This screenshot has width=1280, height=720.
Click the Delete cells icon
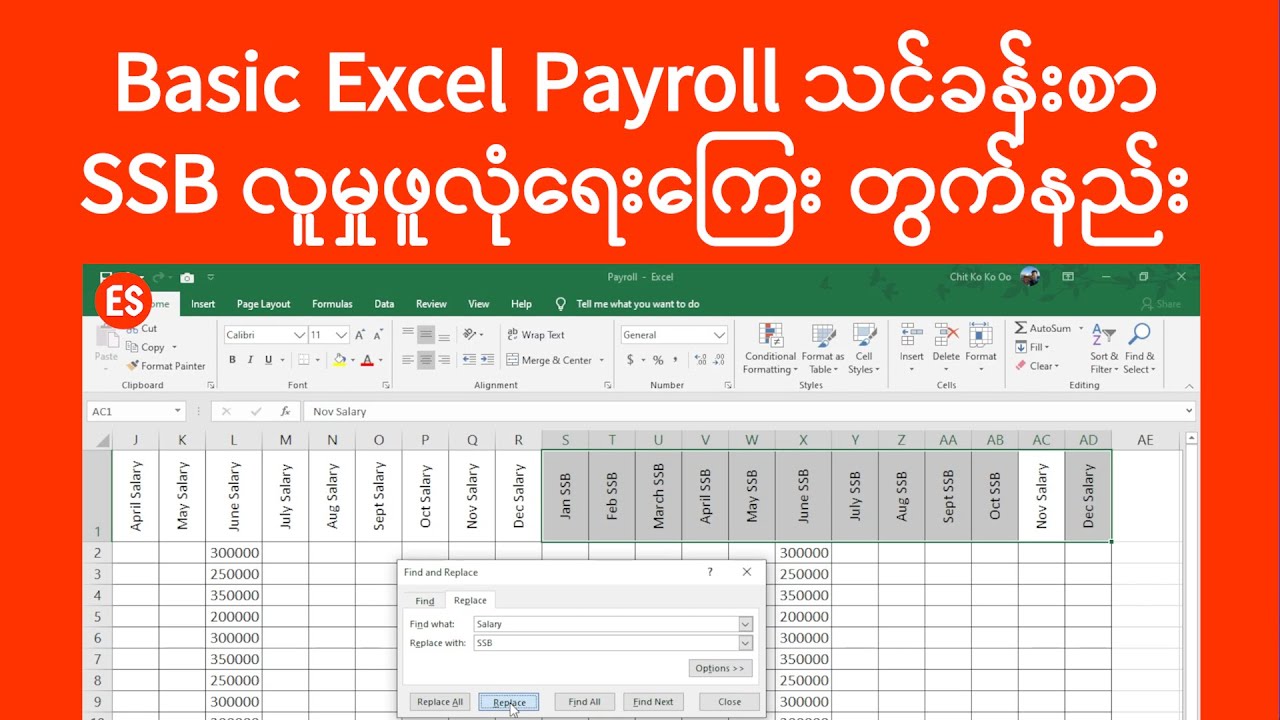coord(946,335)
